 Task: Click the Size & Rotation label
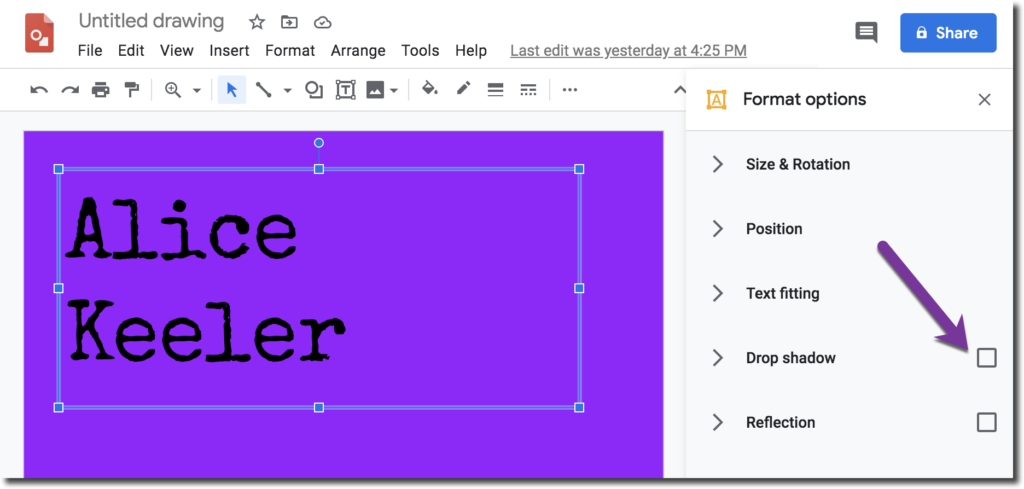pyautogui.click(x=798, y=164)
